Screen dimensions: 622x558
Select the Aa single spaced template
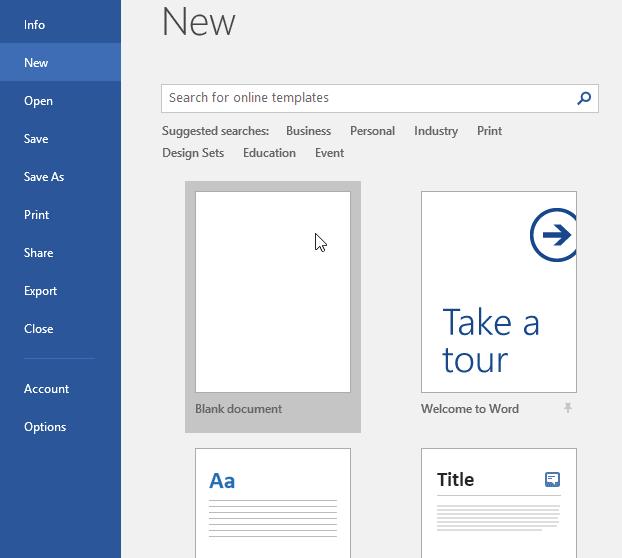tap(273, 503)
